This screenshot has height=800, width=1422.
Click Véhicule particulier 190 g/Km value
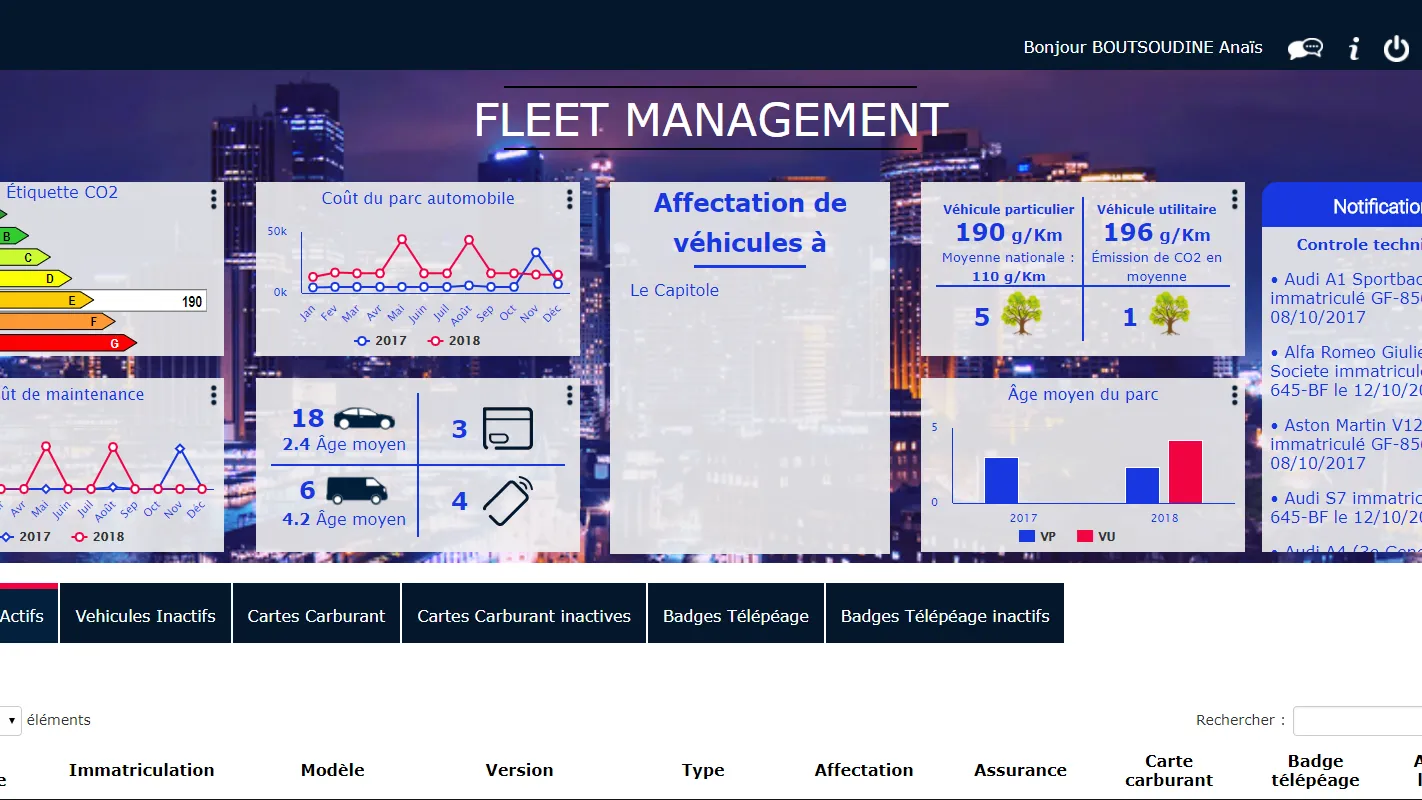pyautogui.click(x=1009, y=233)
